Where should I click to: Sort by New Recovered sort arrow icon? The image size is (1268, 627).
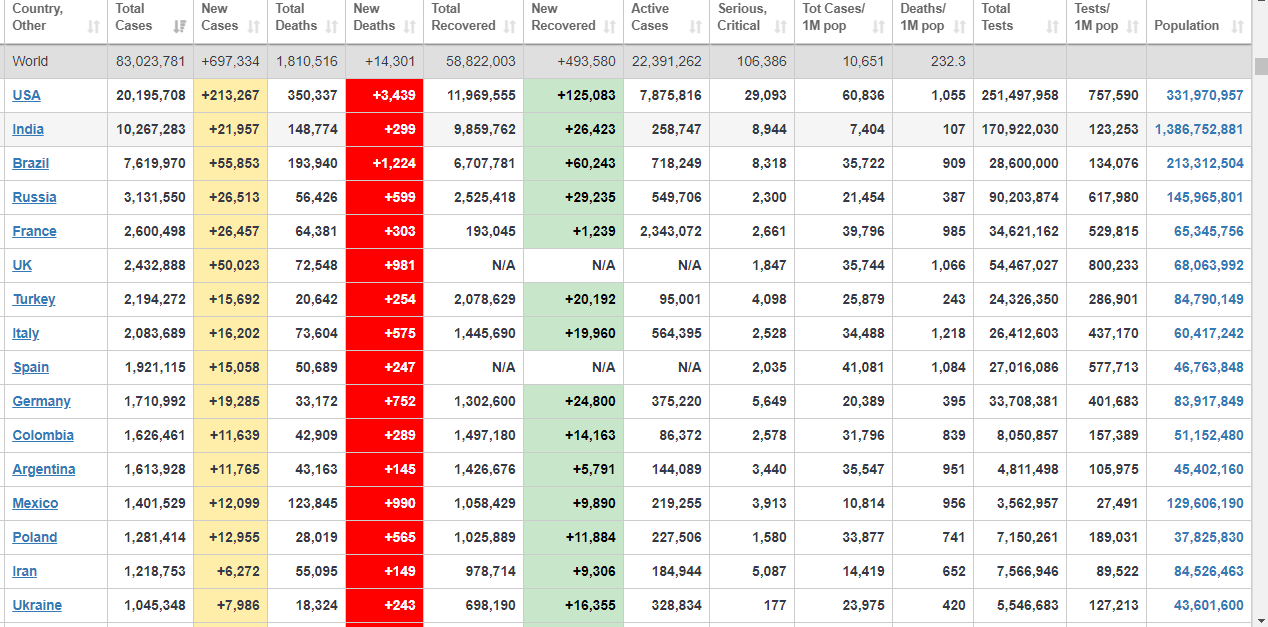click(611, 26)
